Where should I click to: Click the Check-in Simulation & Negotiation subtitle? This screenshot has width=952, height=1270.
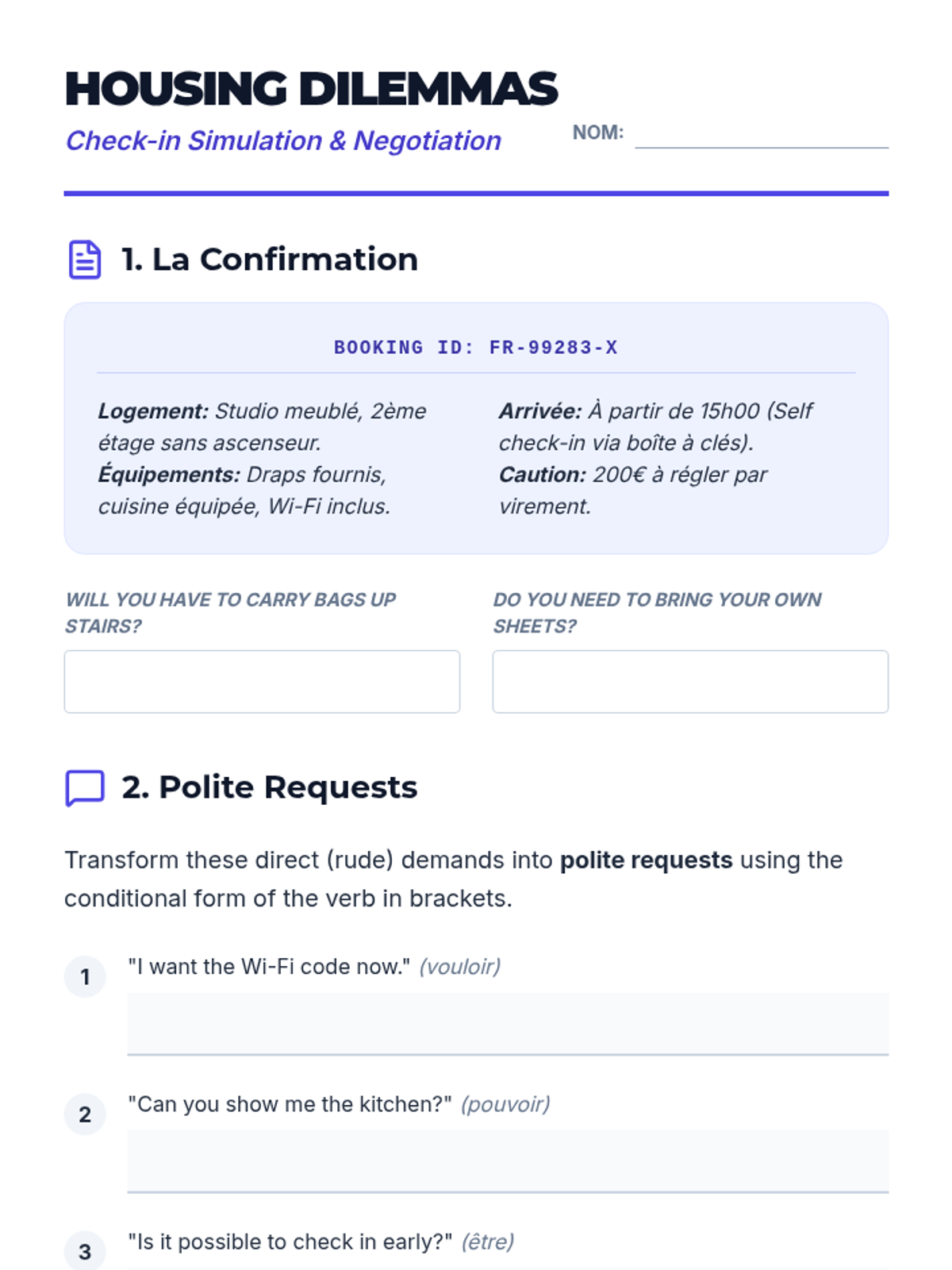[x=283, y=140]
